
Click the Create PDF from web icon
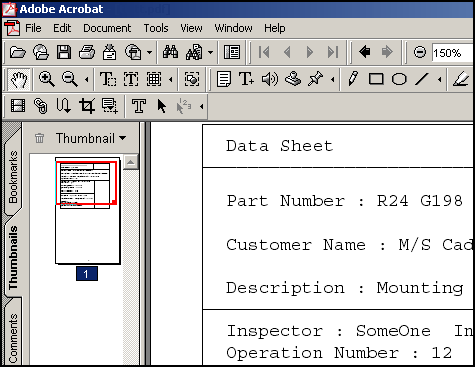click(x=133, y=52)
